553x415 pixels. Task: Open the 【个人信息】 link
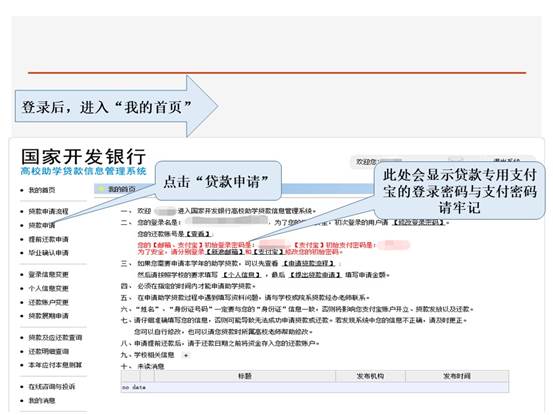tap(242, 275)
